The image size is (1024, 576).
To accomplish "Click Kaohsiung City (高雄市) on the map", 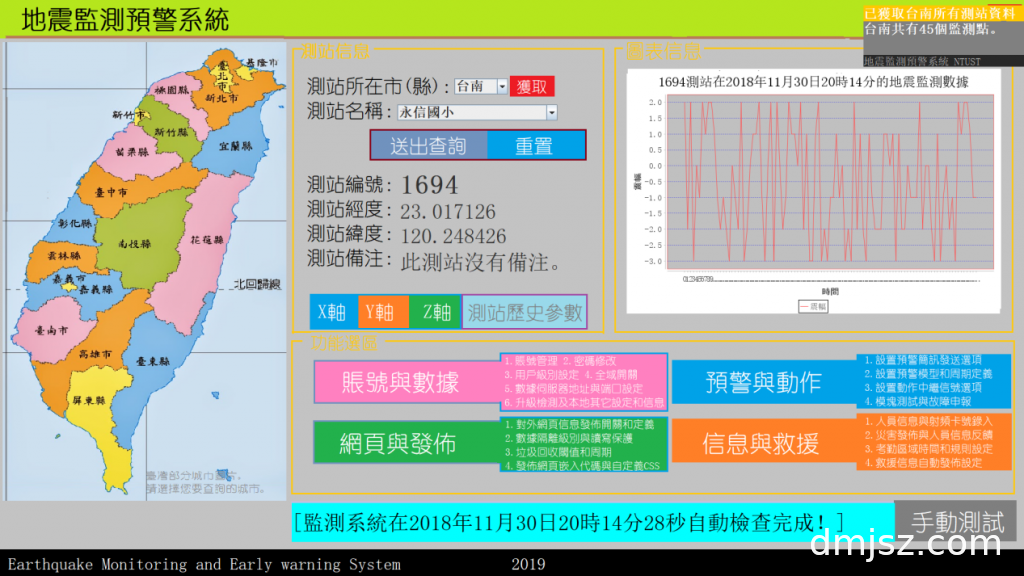I will click(x=109, y=355).
